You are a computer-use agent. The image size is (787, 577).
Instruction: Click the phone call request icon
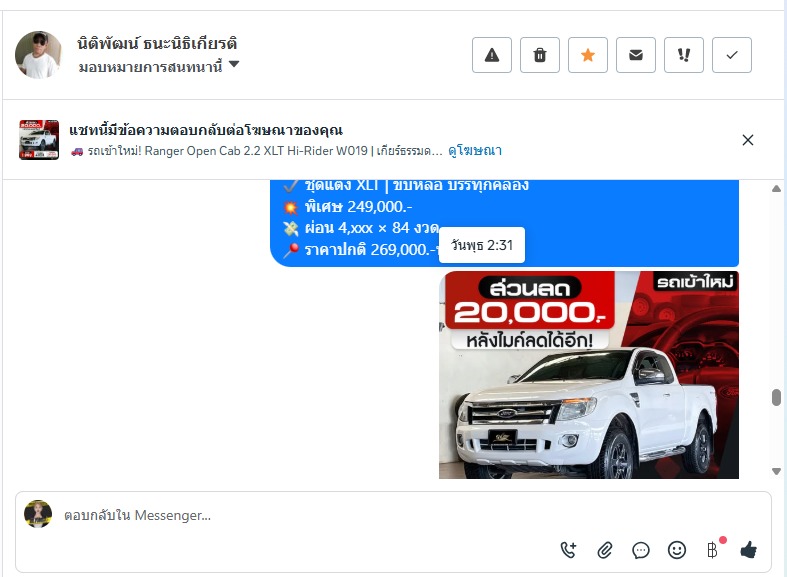568,550
